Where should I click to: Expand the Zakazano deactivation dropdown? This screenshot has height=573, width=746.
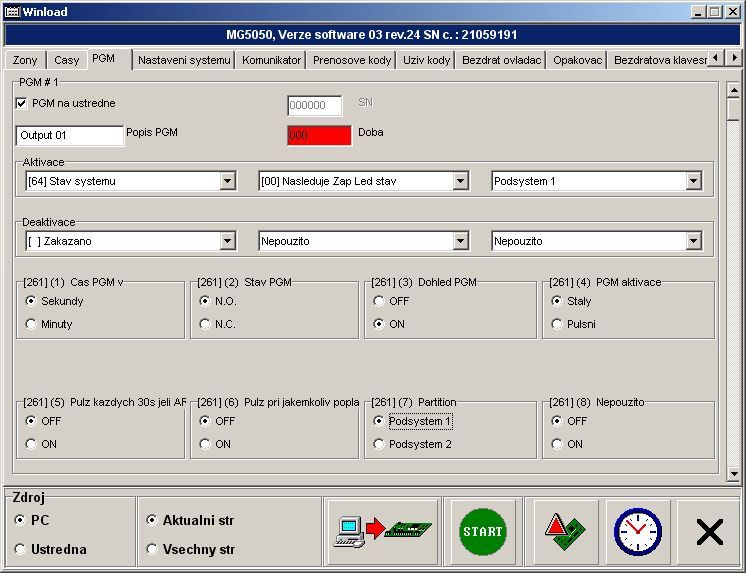point(227,241)
